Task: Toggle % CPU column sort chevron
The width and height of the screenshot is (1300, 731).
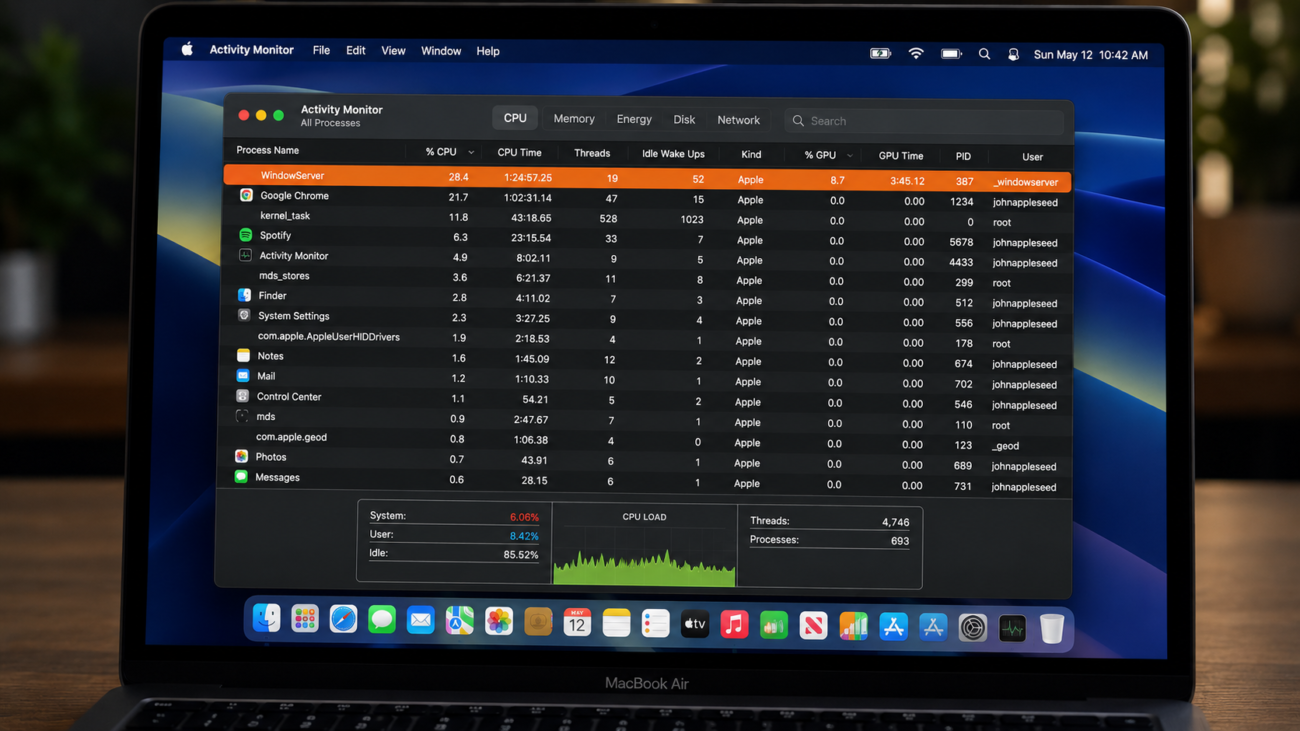Action: (471, 153)
